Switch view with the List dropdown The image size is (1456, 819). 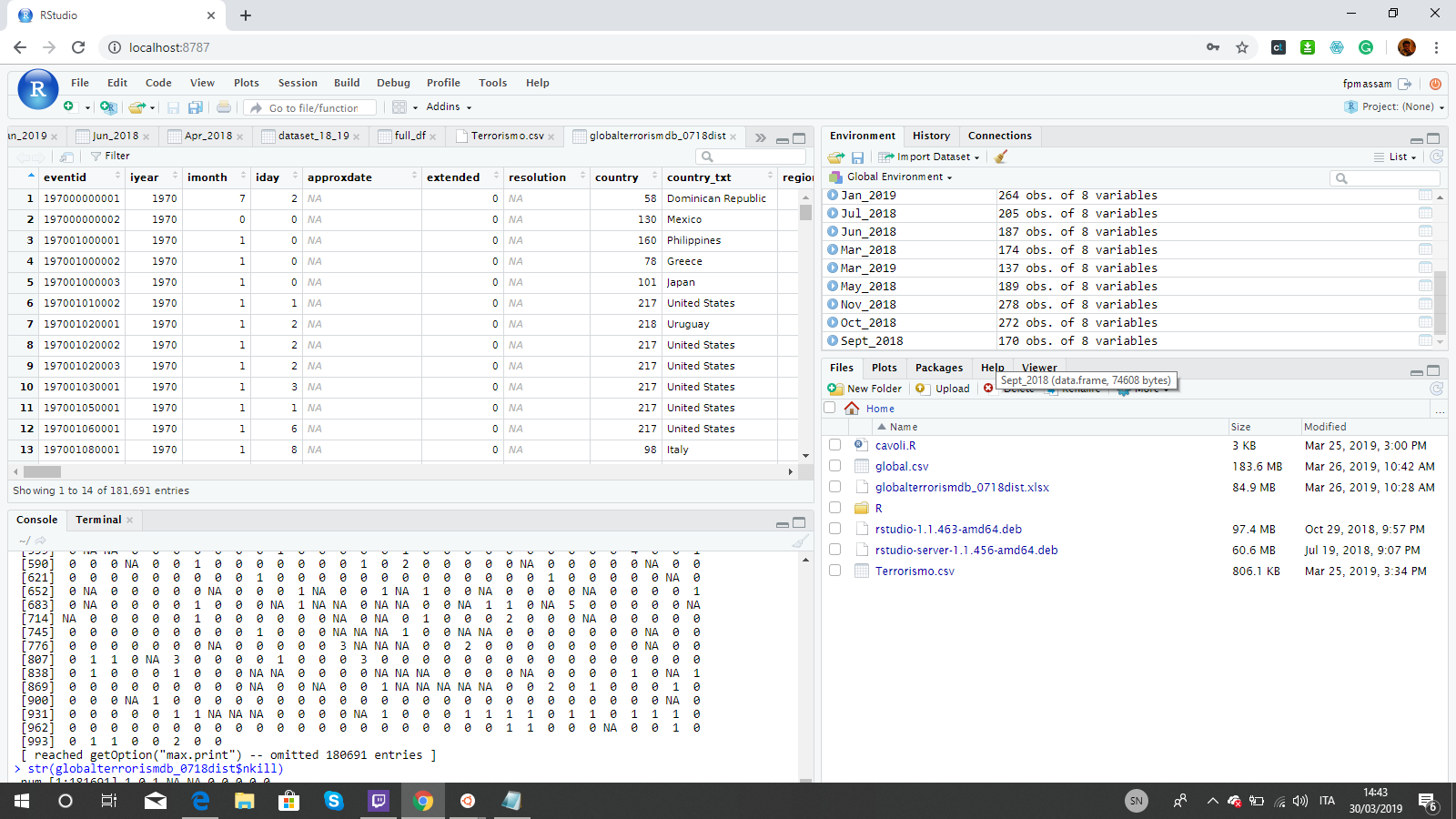click(1395, 157)
